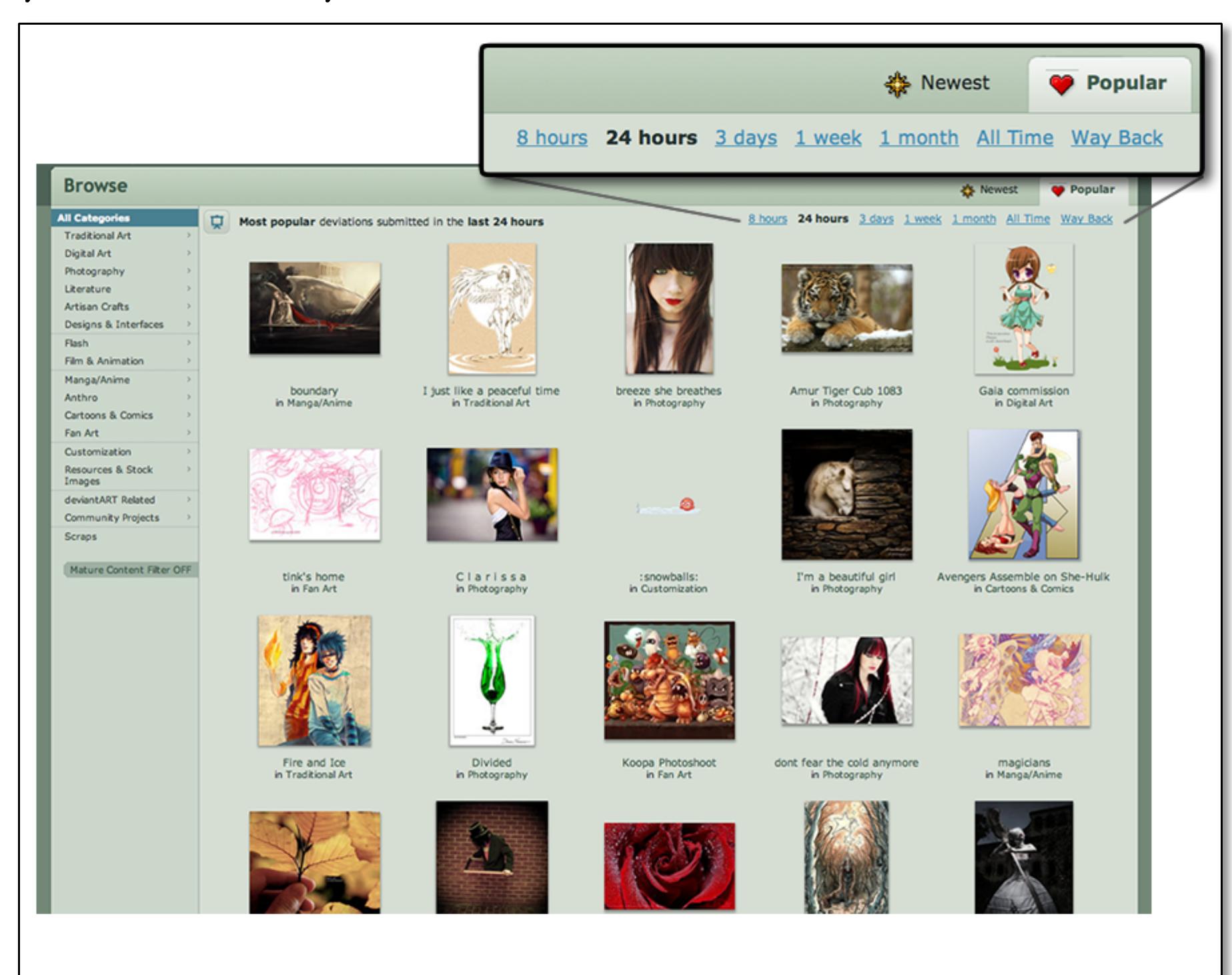Viewport: 1232px width, 975px height.
Task: Select Scraps in the category sidebar
Action: tap(81, 536)
